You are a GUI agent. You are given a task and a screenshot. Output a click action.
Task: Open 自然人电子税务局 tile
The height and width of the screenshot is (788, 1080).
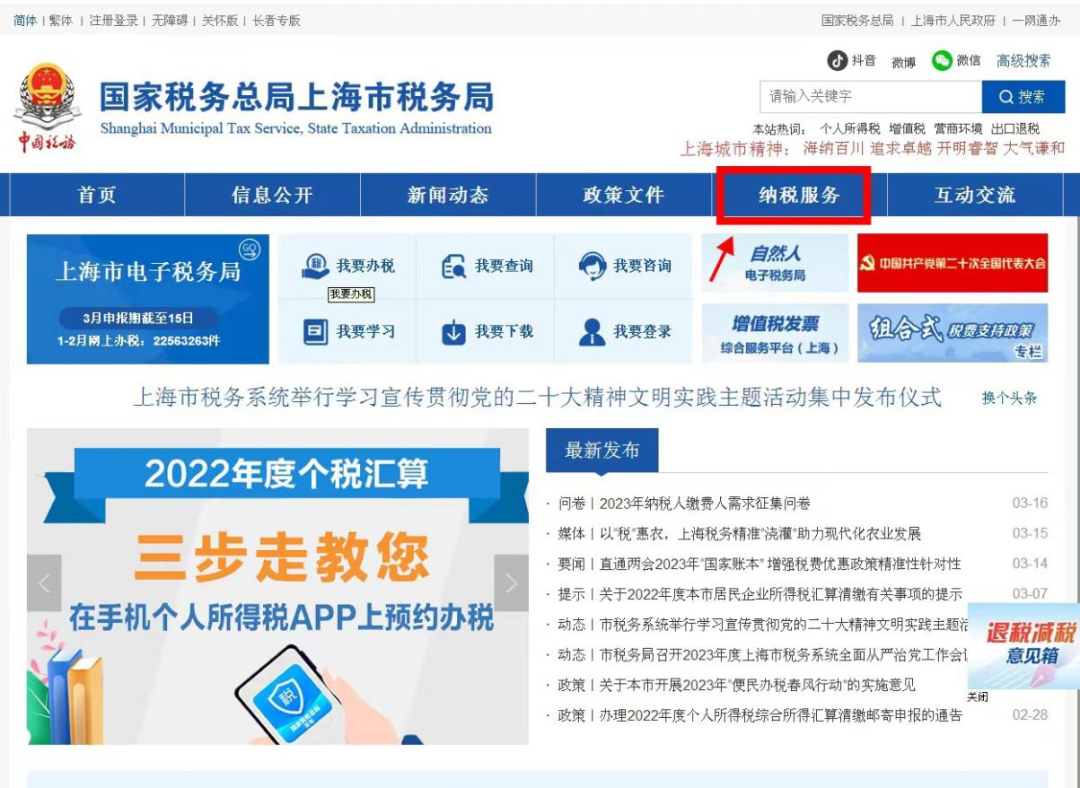coord(776,263)
